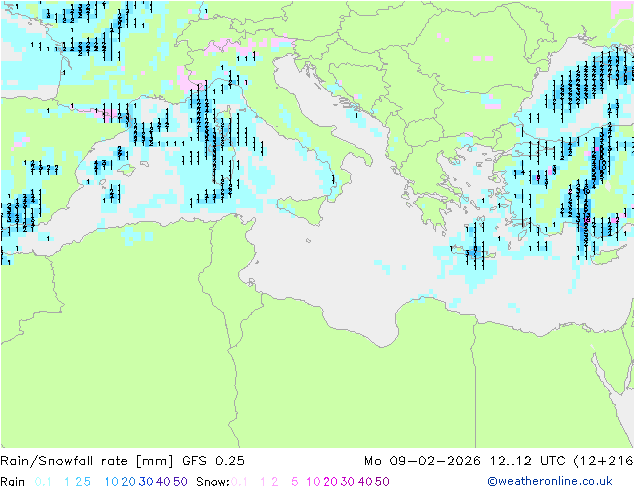Click the "Rain/Snowfall rate [mm]" title text

point(87,461)
